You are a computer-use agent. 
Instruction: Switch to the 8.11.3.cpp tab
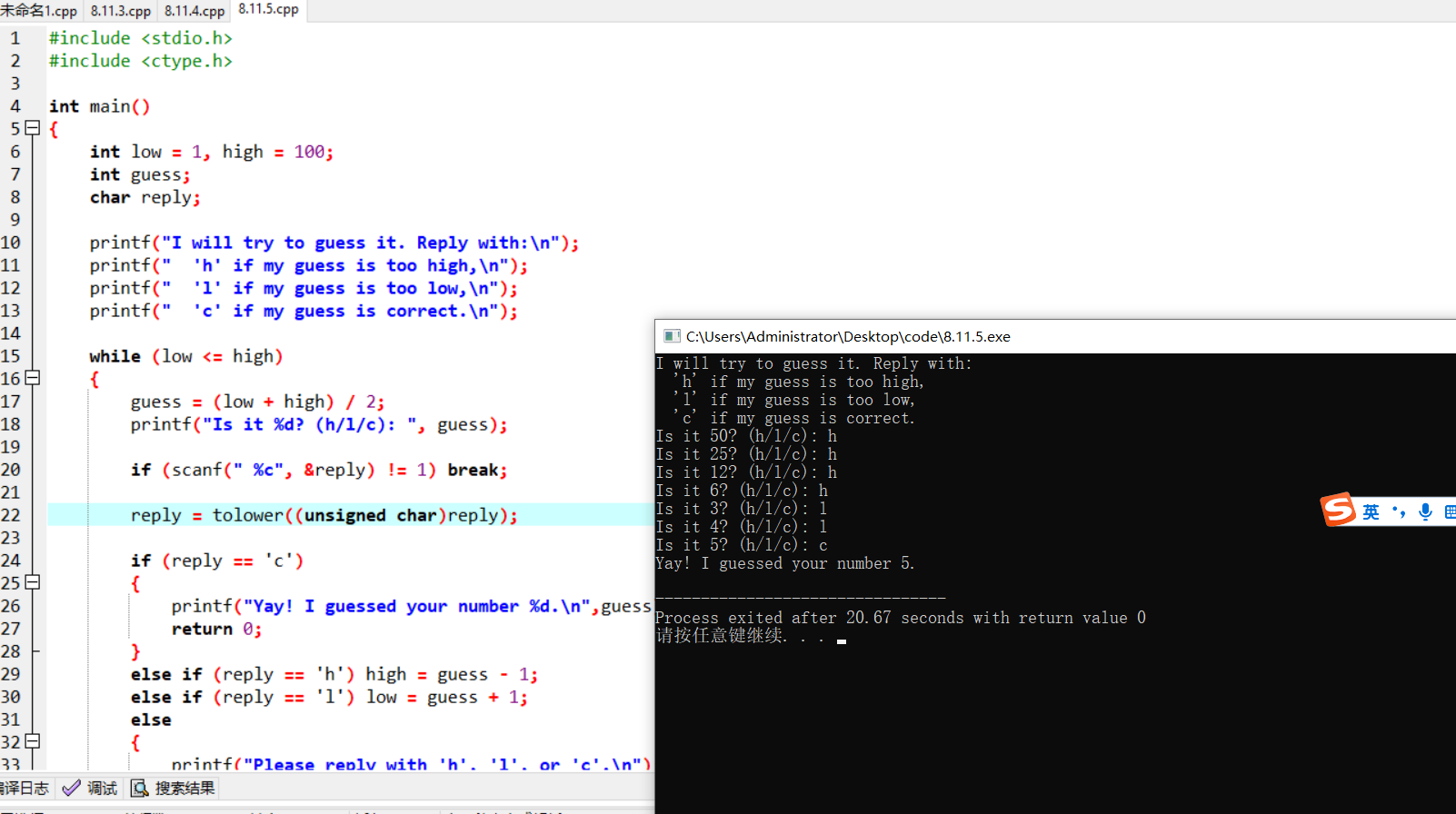[x=120, y=11]
